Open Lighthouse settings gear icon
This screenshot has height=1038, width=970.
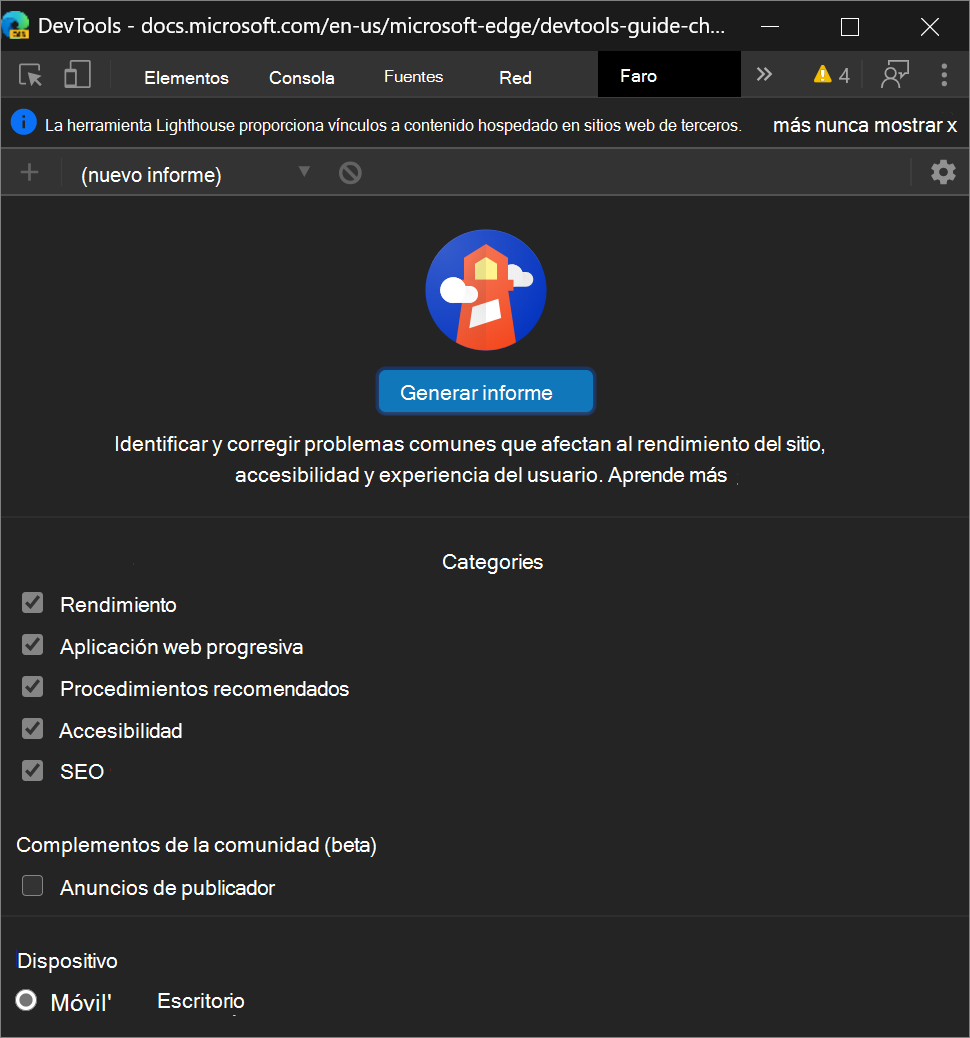point(943,172)
